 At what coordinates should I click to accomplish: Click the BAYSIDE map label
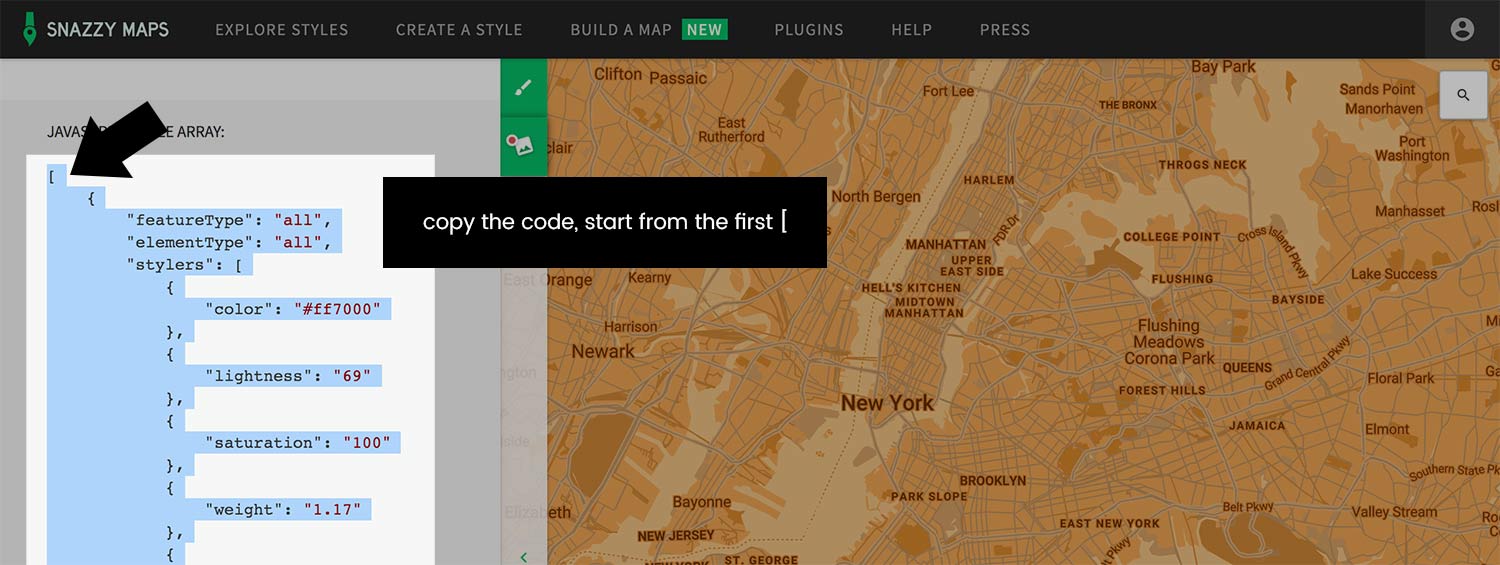[x=1298, y=299]
